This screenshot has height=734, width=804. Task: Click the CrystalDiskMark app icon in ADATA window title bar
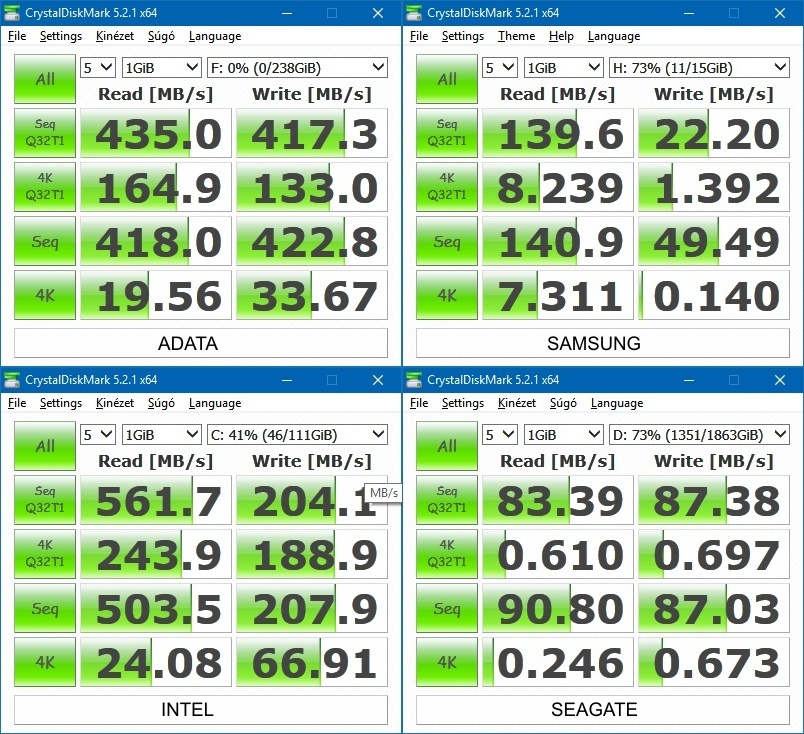coord(12,13)
